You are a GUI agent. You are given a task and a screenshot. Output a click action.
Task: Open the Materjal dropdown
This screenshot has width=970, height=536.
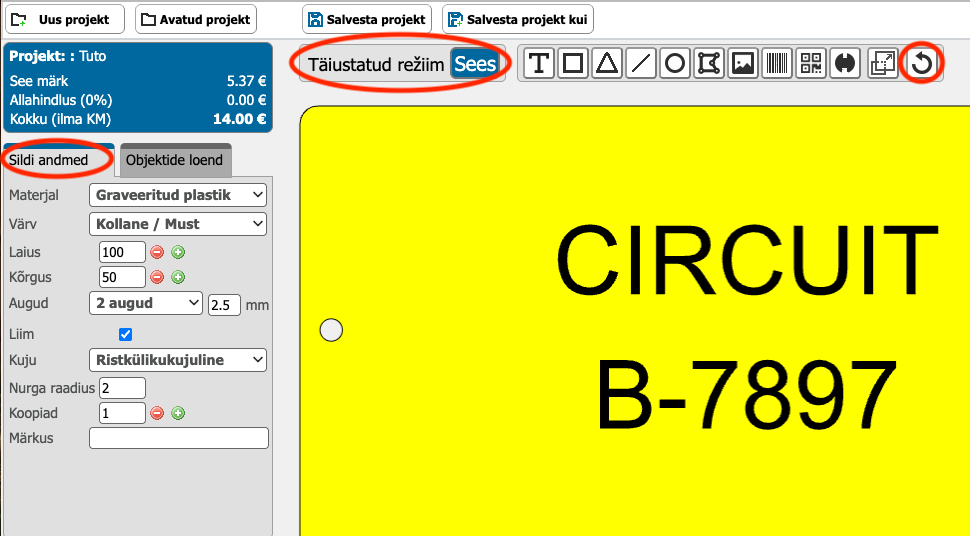[178, 195]
